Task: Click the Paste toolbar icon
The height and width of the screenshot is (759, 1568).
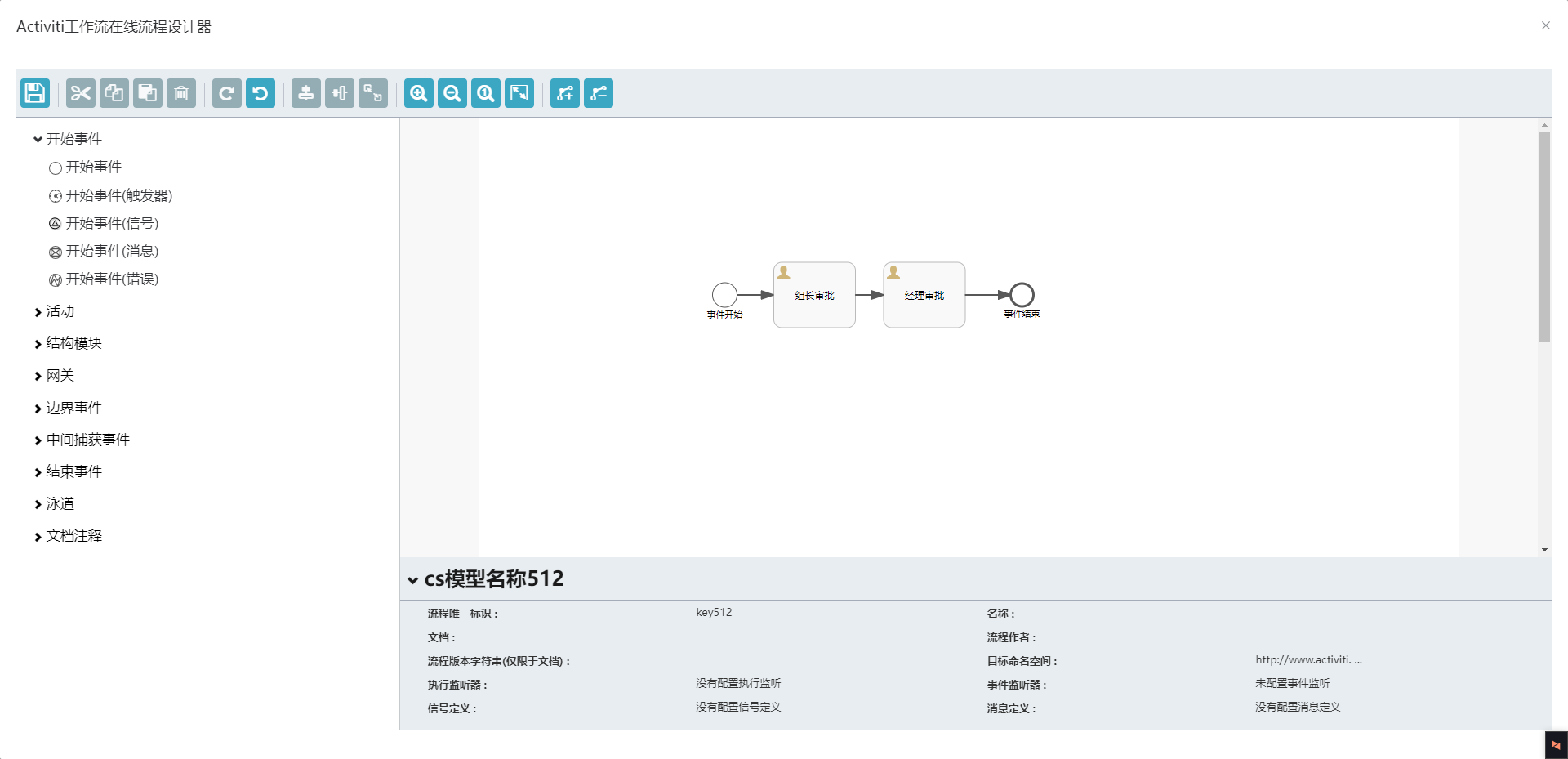Action: pyautogui.click(x=148, y=93)
